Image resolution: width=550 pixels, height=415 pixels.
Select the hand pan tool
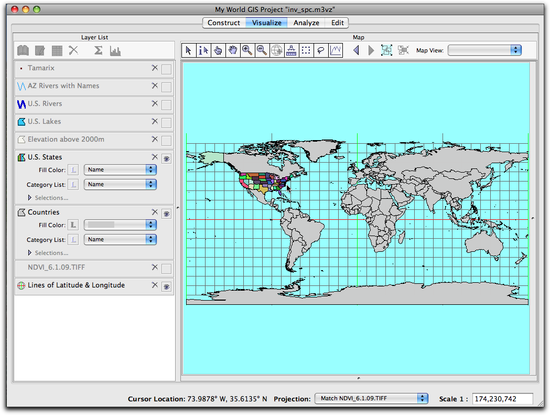[x=233, y=51]
